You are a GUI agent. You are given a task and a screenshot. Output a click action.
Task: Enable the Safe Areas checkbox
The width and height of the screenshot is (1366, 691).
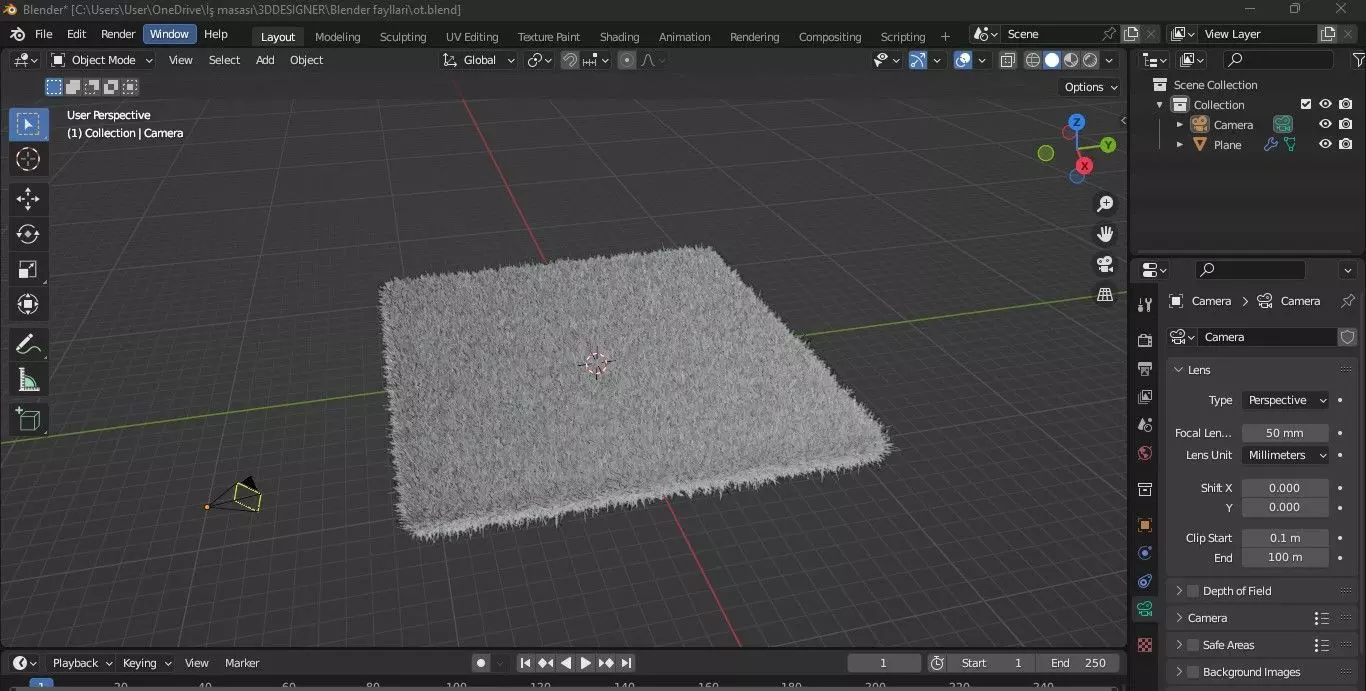1192,645
